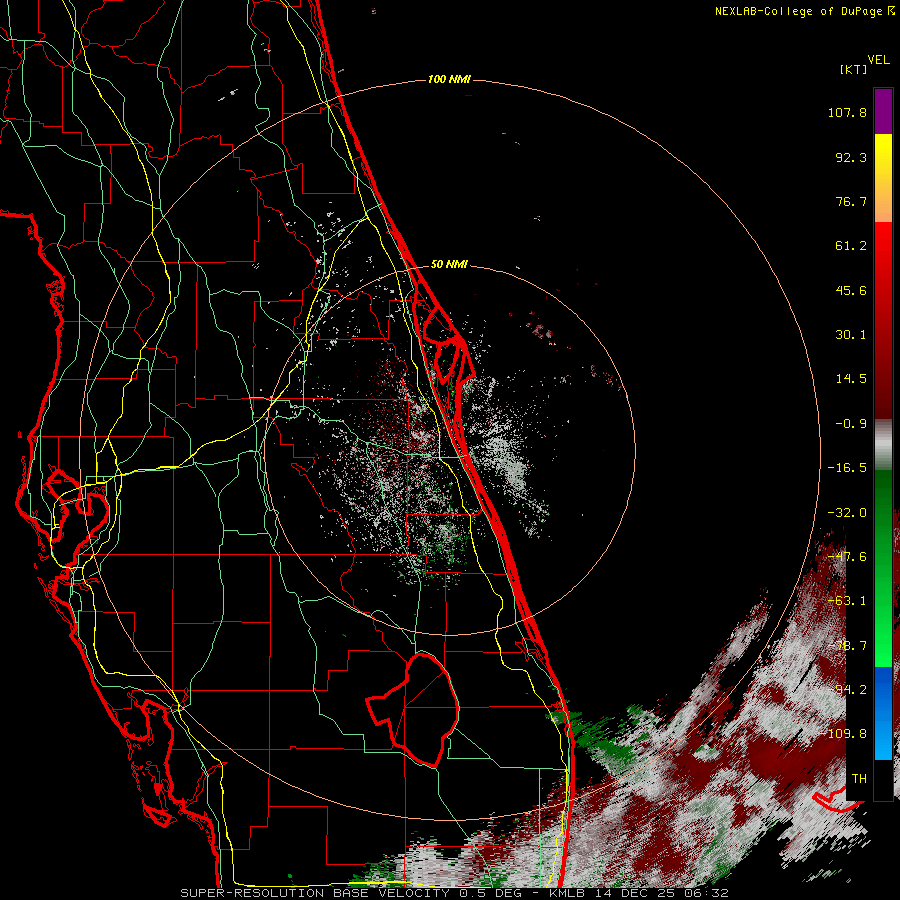Click the TH label on the color bar

pos(859,779)
